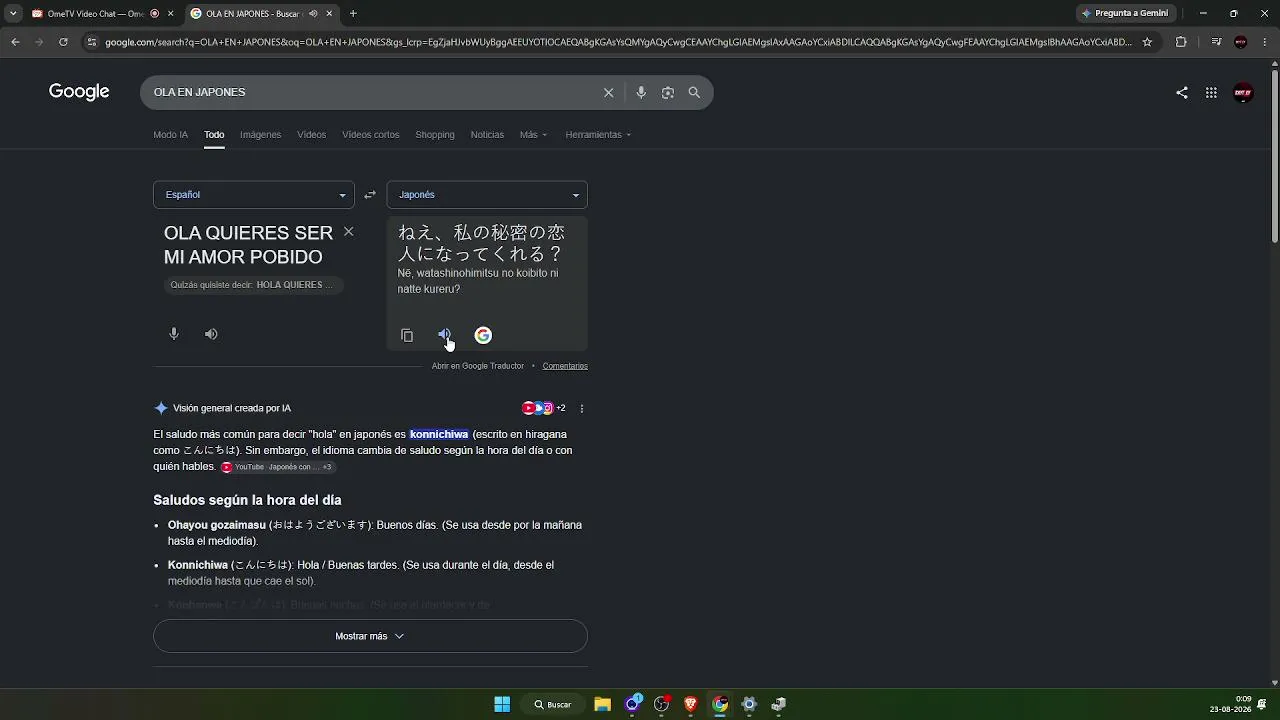
Task: Open the Google apps grid
Action: pyautogui.click(x=1211, y=92)
